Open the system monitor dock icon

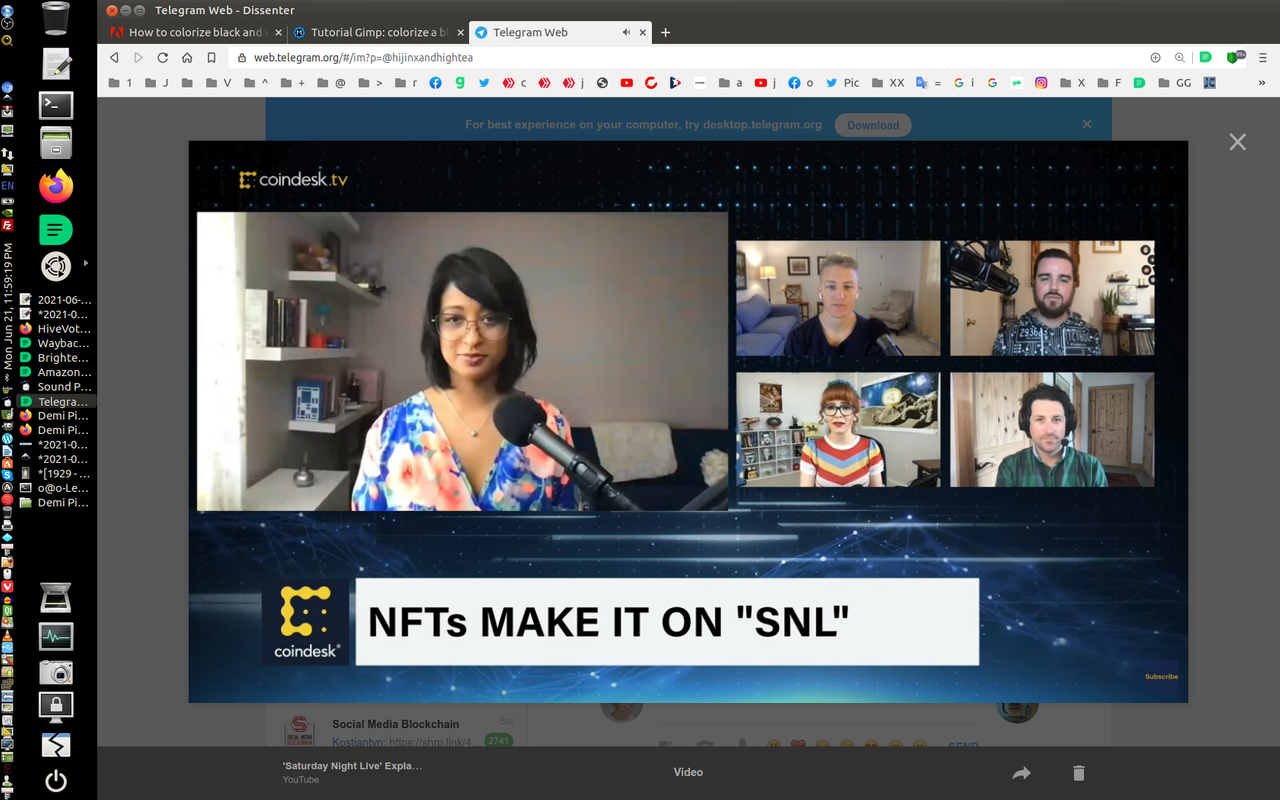coord(56,636)
